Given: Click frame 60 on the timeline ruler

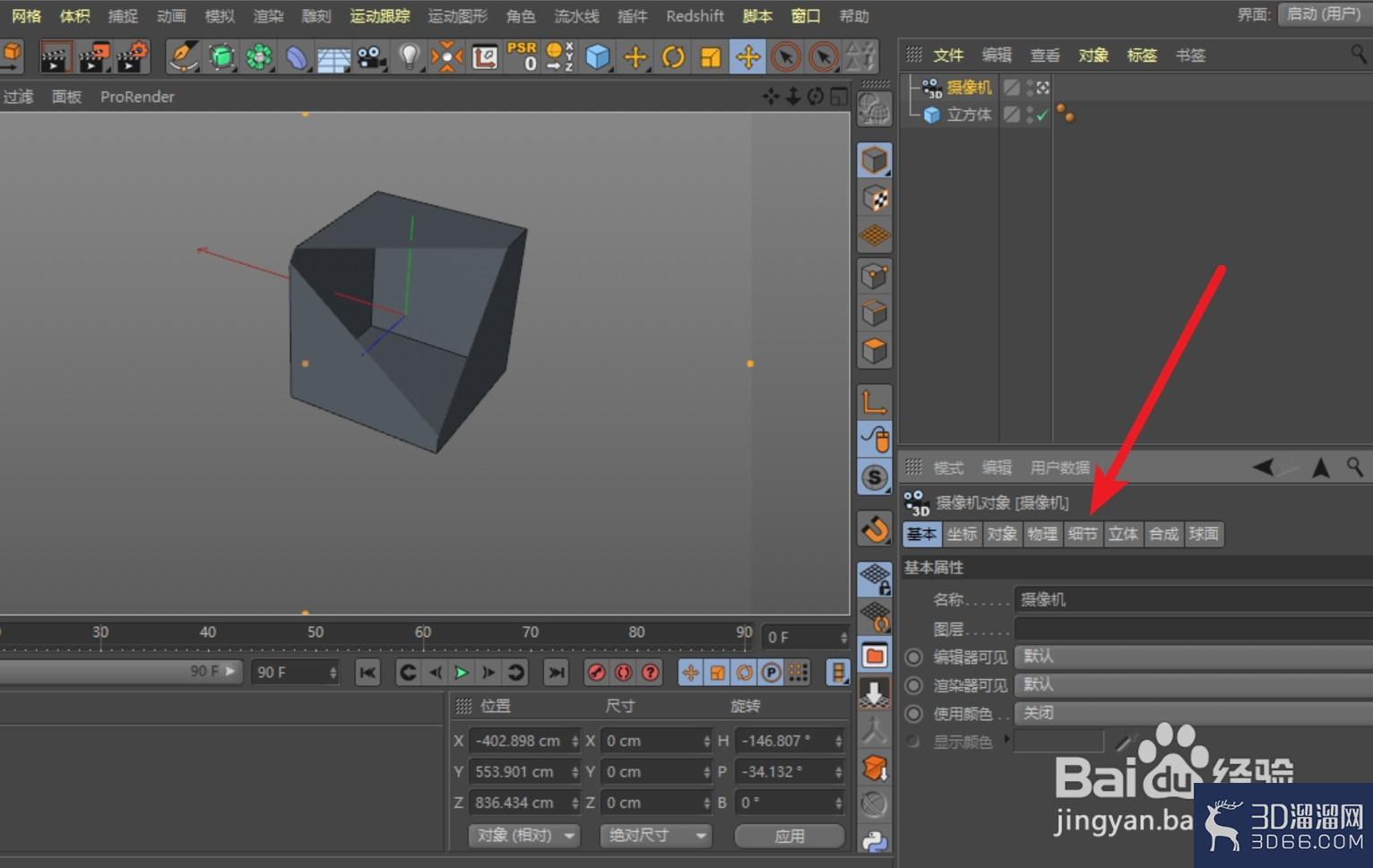Looking at the screenshot, I should [x=422, y=632].
